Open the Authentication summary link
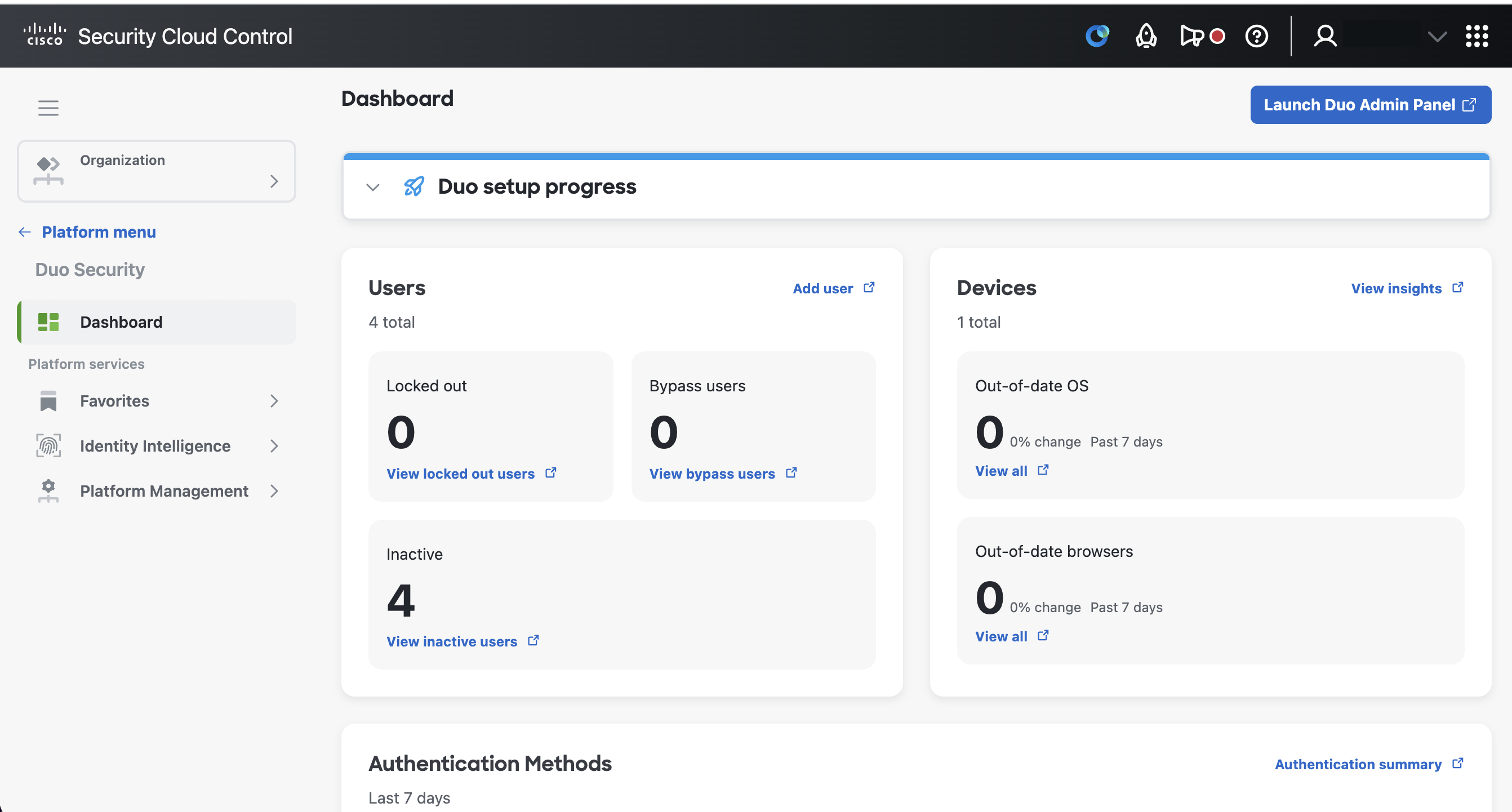Image resolution: width=1512 pixels, height=812 pixels. (1358, 764)
